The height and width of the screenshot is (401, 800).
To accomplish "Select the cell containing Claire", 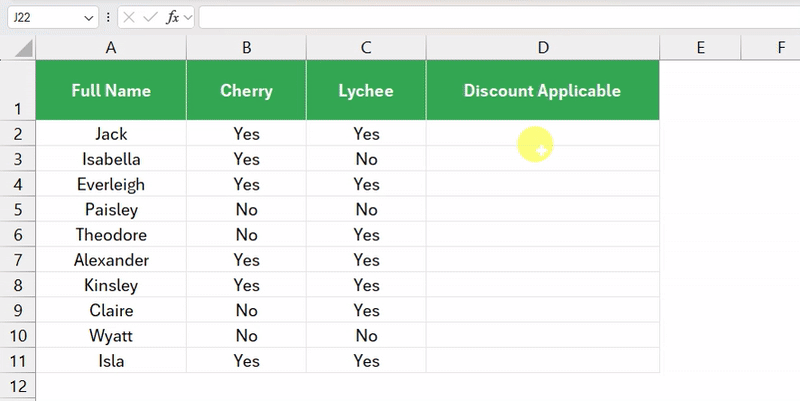I will click(x=111, y=310).
